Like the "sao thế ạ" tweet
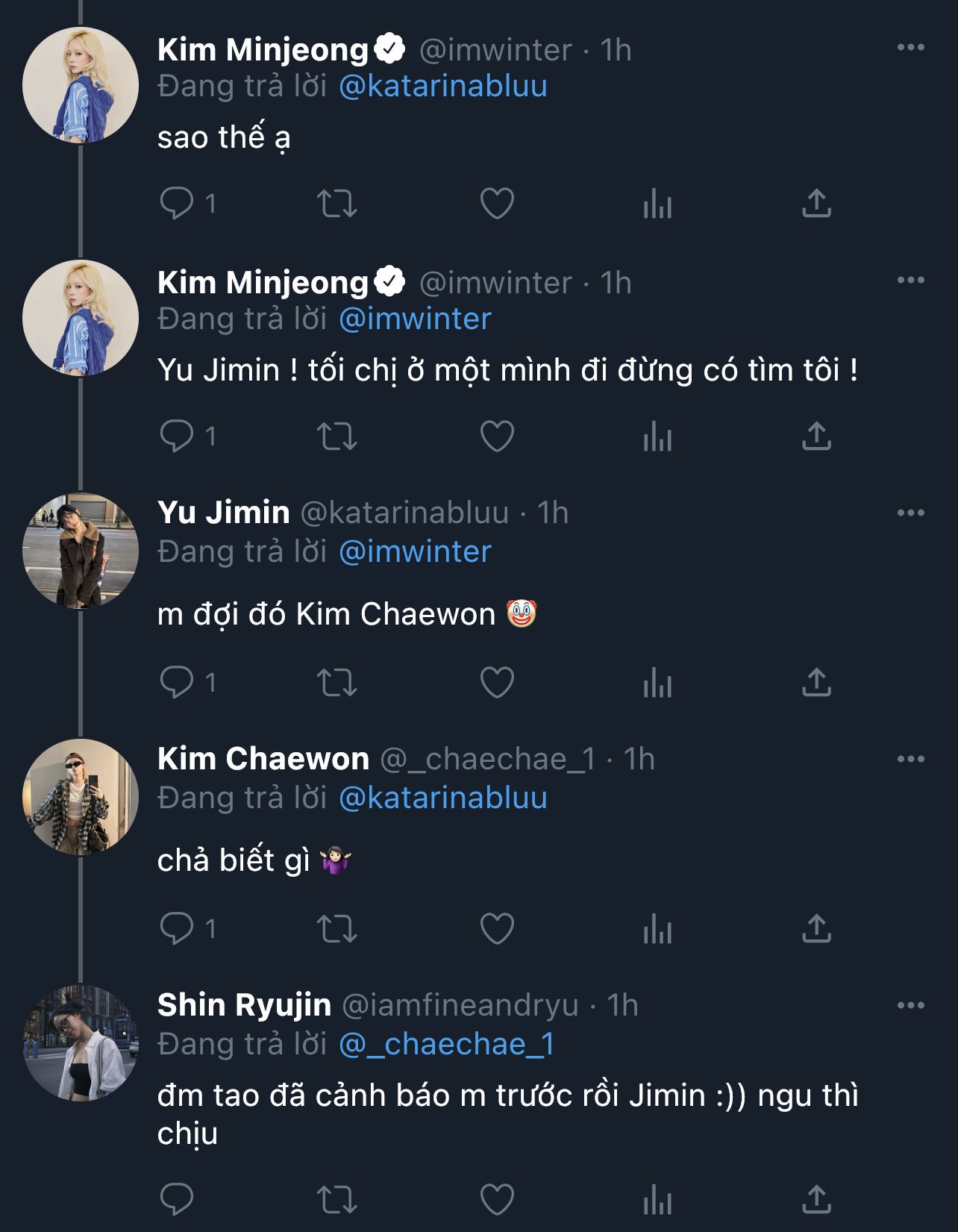 pyautogui.click(x=497, y=203)
